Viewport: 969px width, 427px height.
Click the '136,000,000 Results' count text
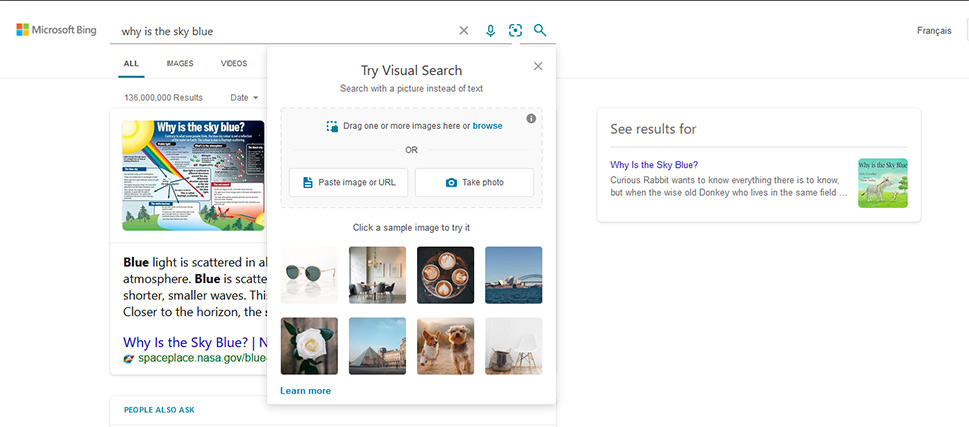pyautogui.click(x=163, y=98)
